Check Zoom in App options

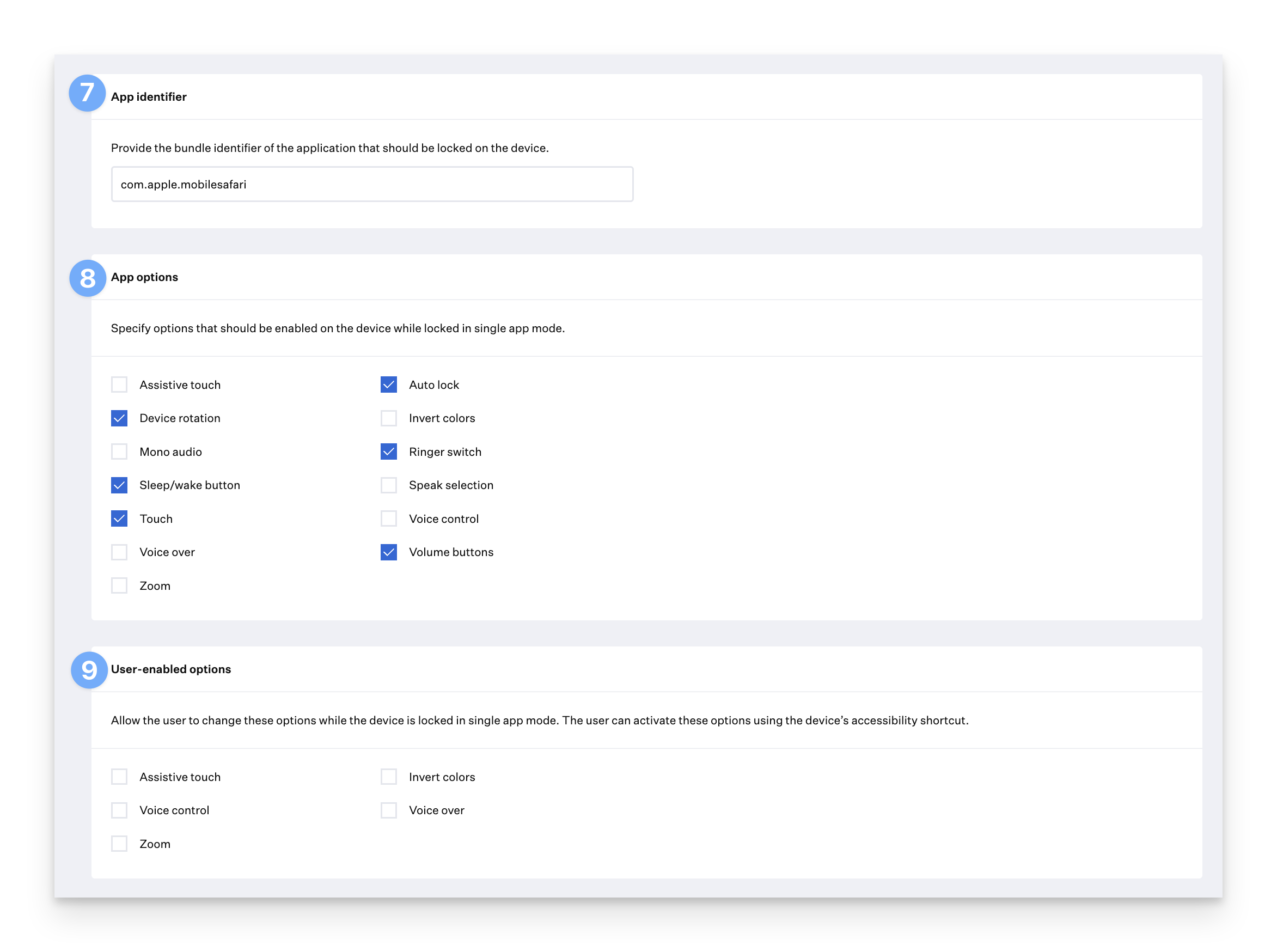[119, 585]
